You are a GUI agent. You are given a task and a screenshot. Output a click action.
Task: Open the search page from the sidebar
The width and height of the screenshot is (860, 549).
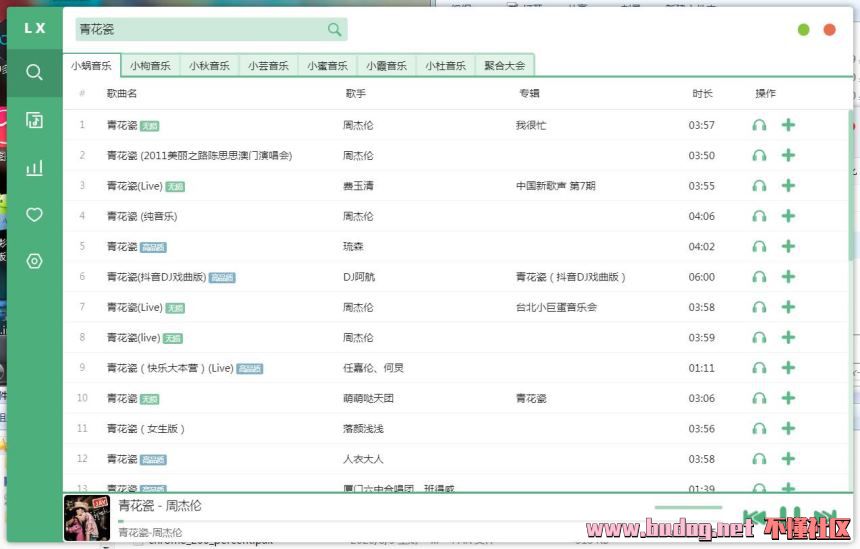34,73
